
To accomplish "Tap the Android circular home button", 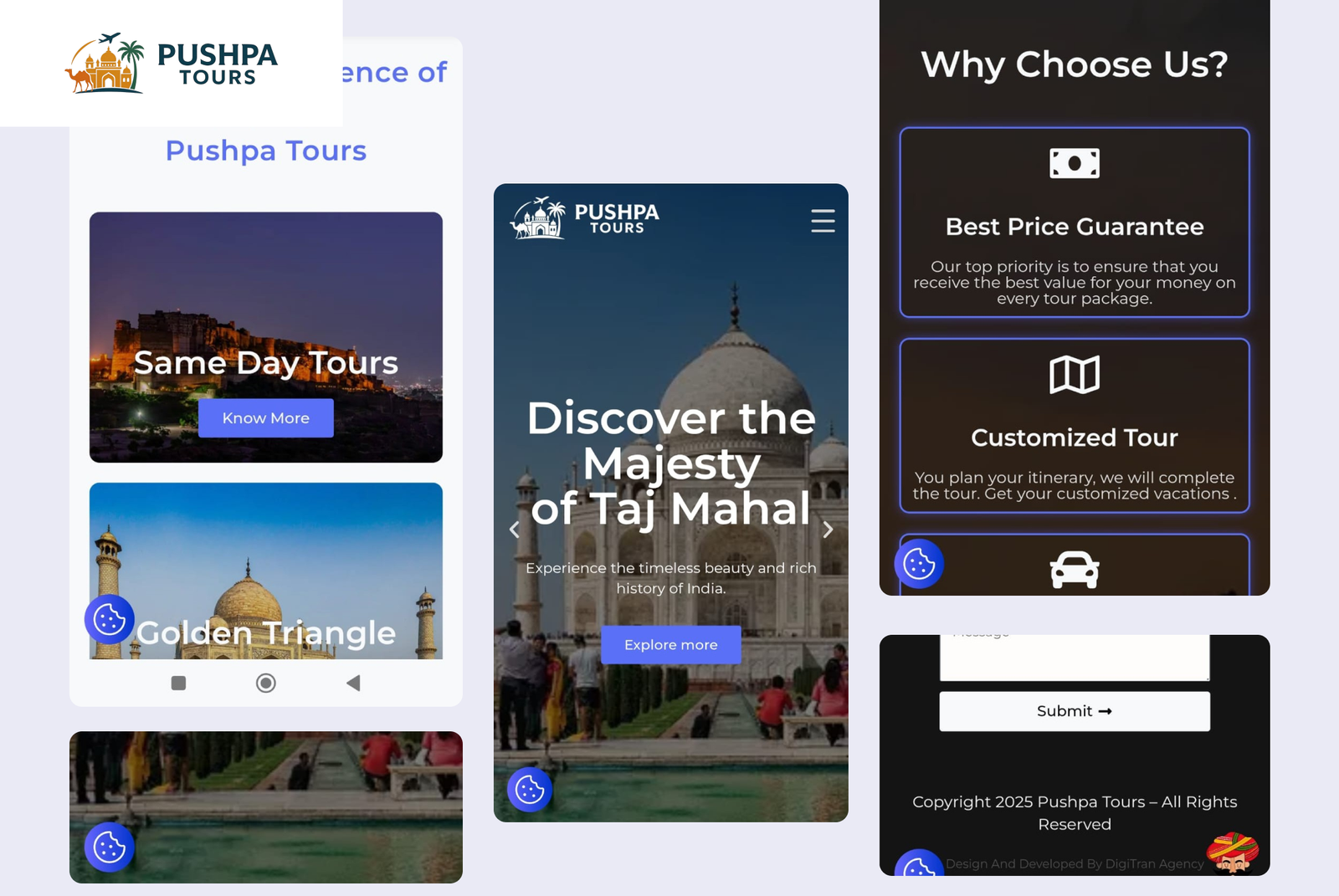I will (x=265, y=683).
